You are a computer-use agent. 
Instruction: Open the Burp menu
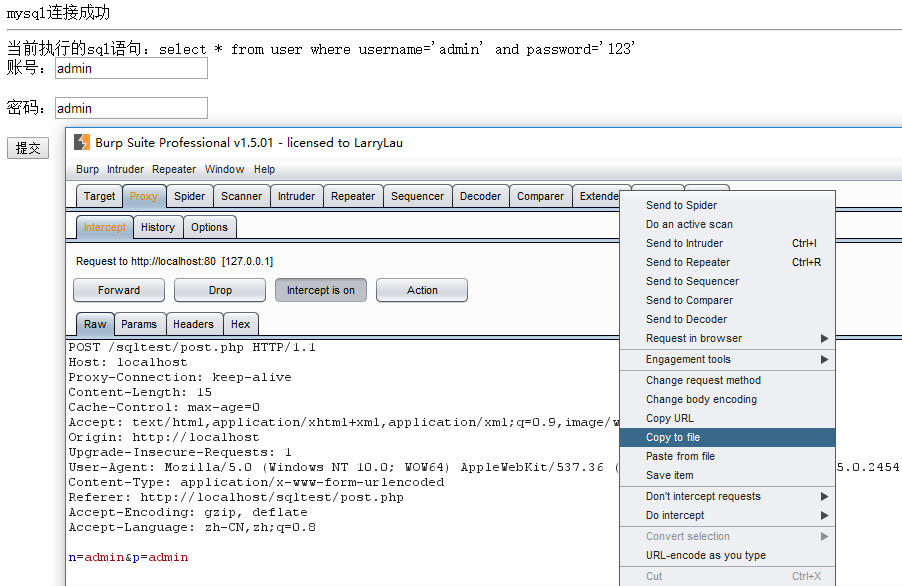[x=87, y=169]
